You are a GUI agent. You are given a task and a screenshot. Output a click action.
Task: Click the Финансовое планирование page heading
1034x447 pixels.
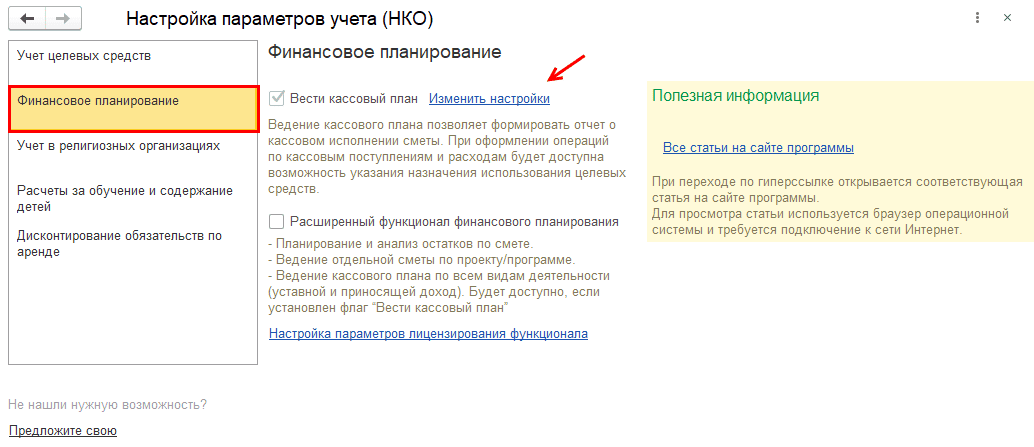pyautogui.click(x=385, y=51)
